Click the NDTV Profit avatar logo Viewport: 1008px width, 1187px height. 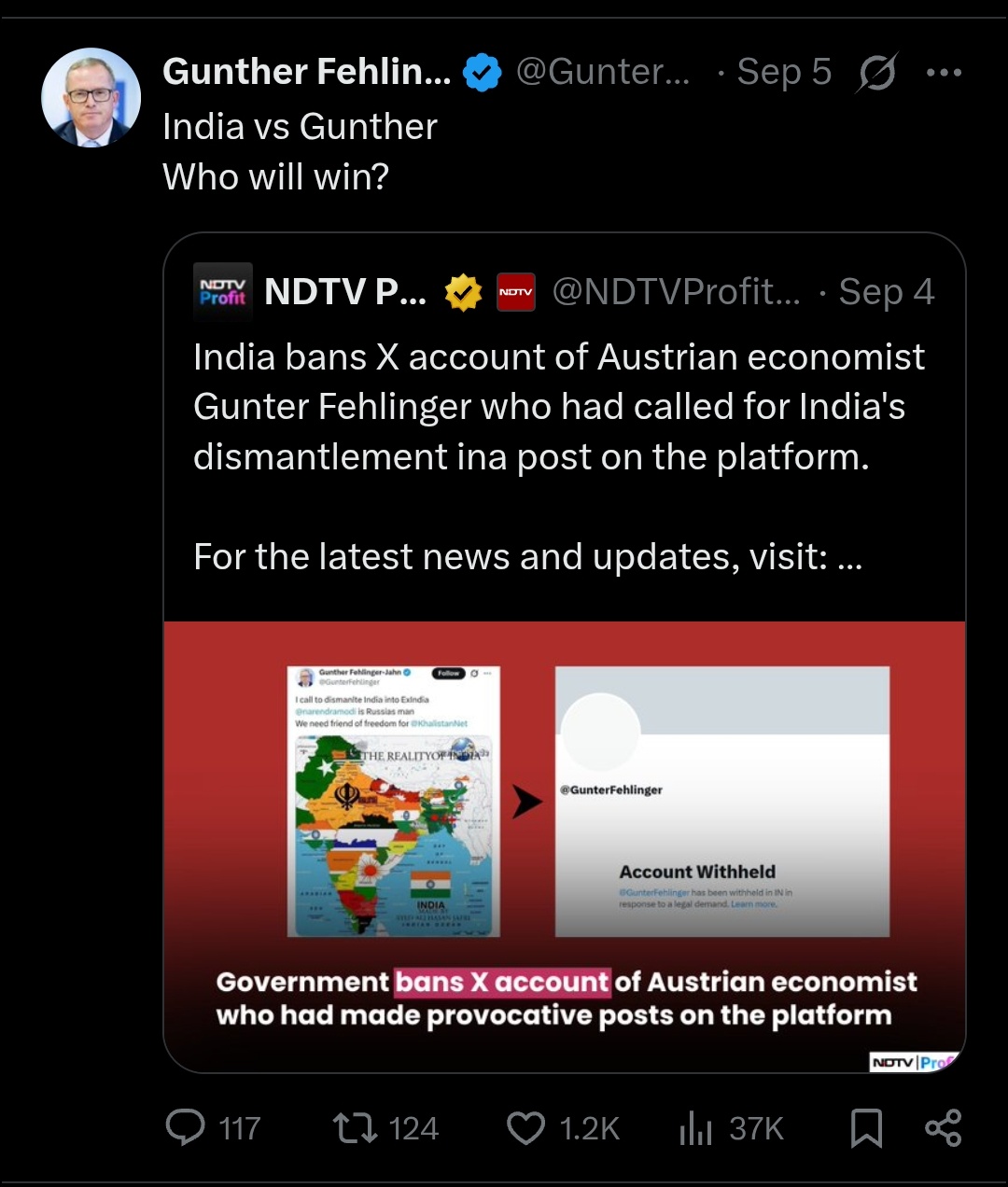[222, 292]
